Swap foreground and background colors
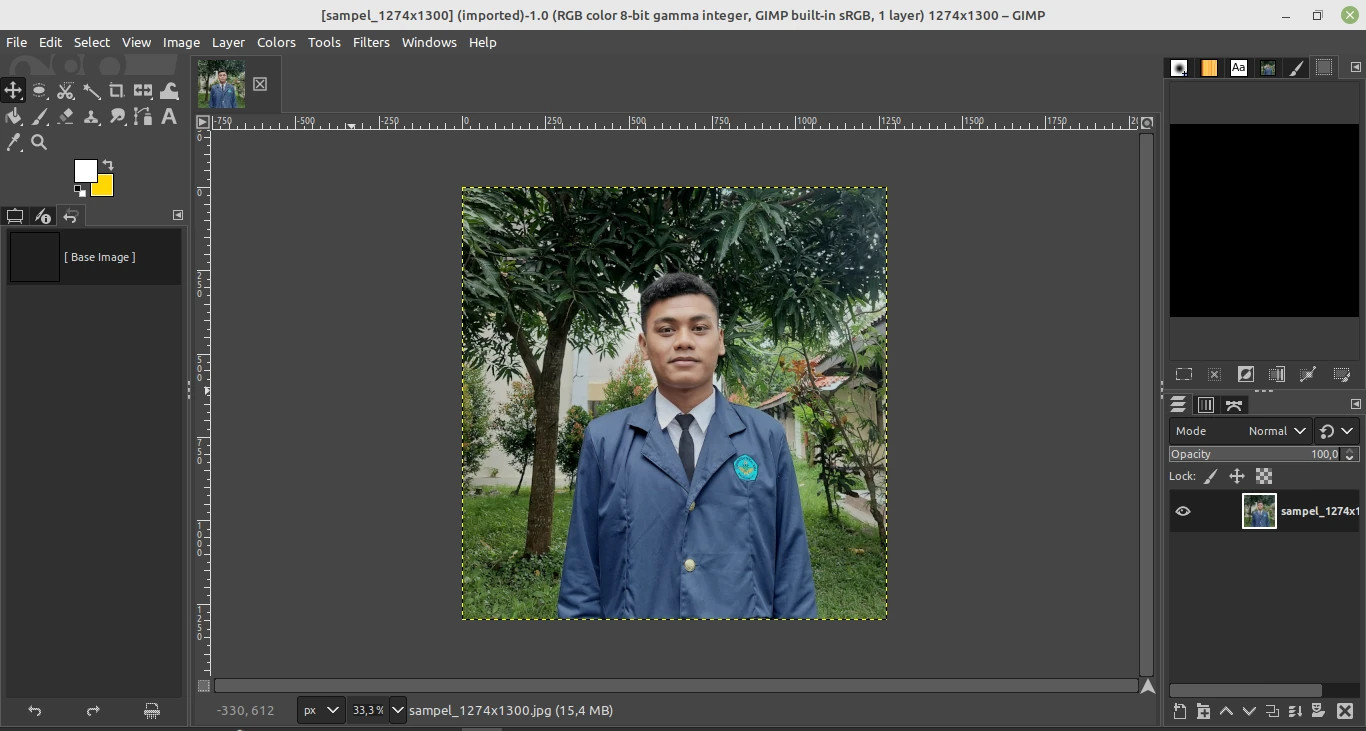The image size is (1366, 731). (x=108, y=165)
